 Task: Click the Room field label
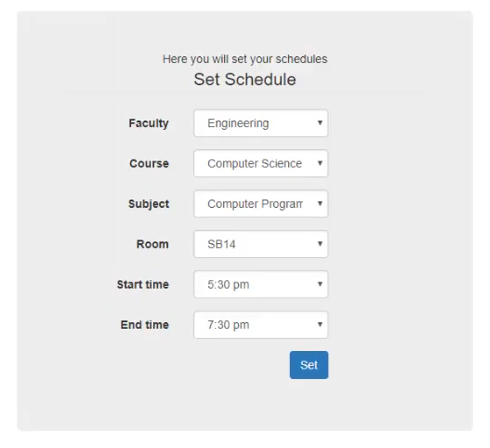pyautogui.click(x=152, y=244)
